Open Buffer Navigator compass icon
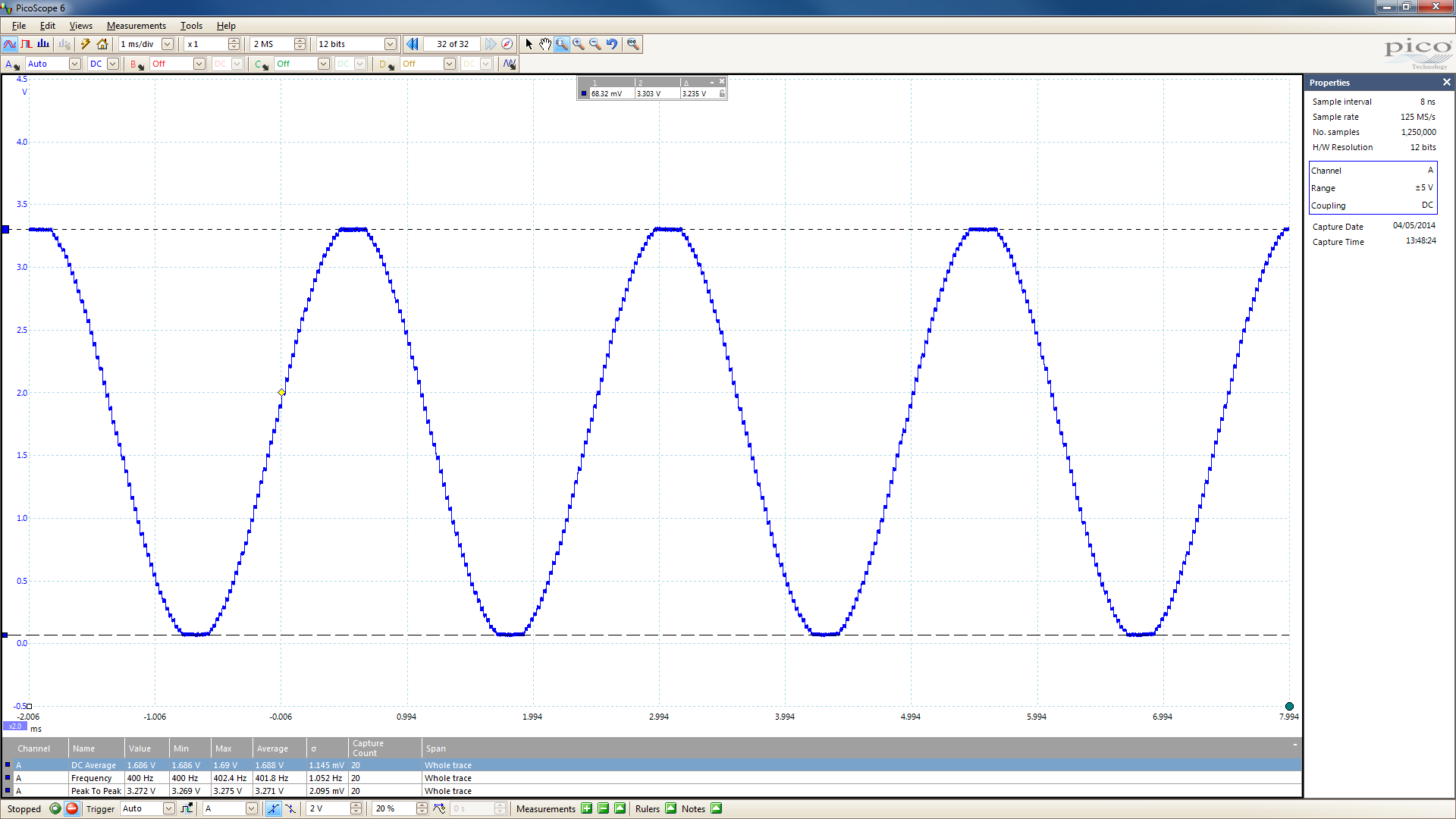 coord(507,44)
